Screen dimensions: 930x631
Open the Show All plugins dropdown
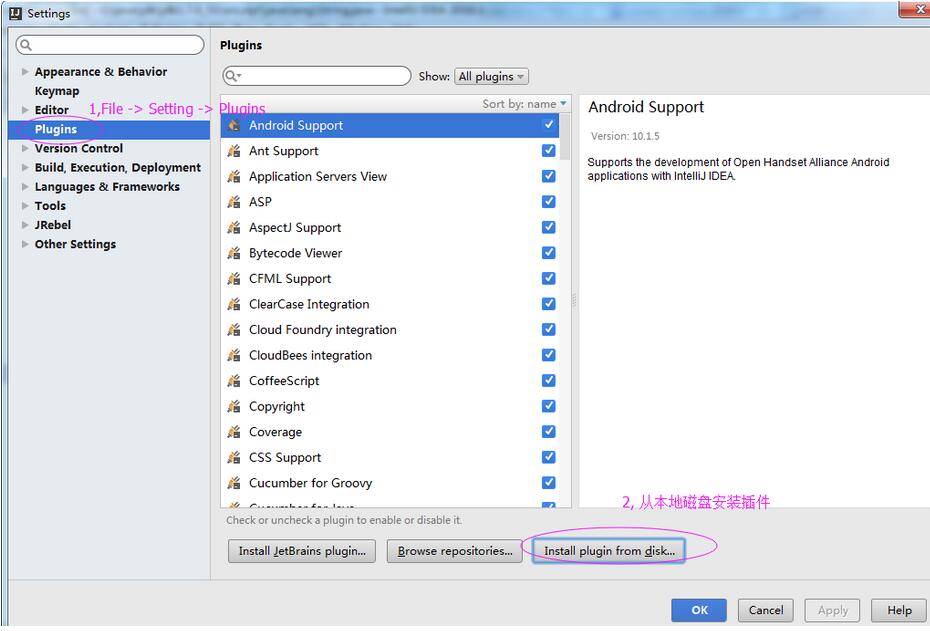tap(491, 77)
